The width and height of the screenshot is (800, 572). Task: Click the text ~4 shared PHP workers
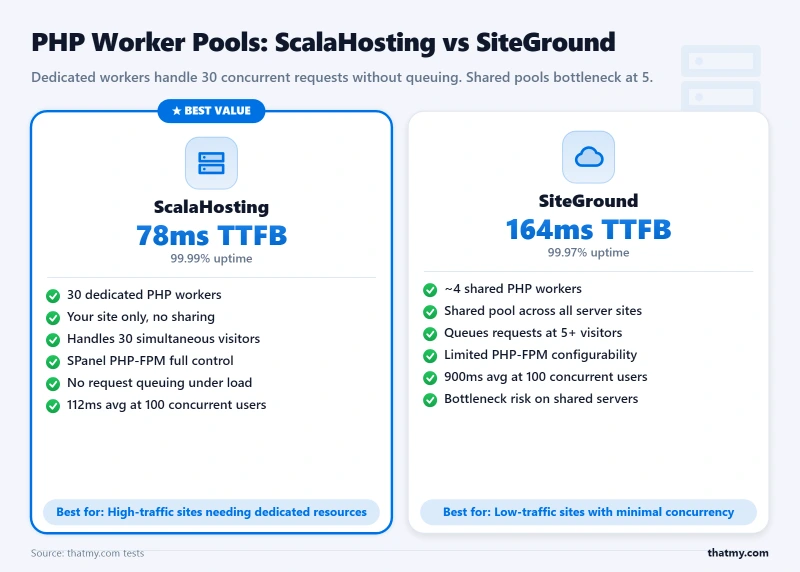[513, 289]
